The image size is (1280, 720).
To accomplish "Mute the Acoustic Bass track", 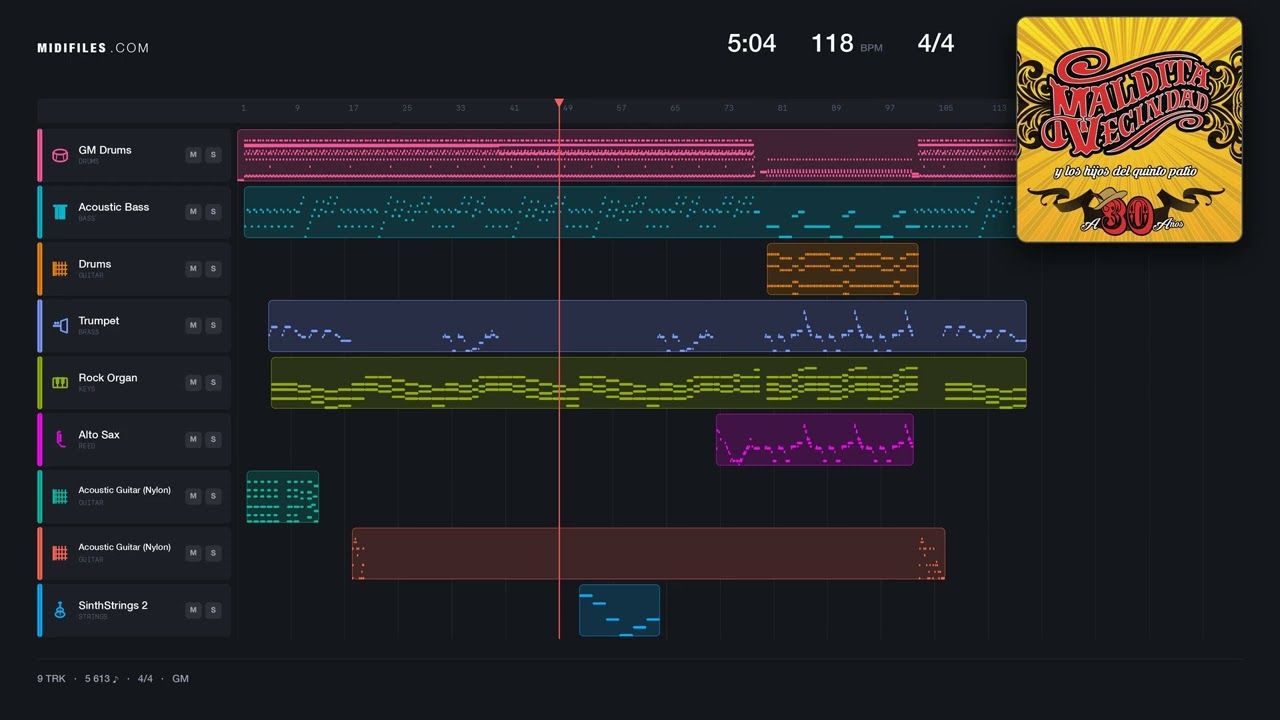I will 194,212.
